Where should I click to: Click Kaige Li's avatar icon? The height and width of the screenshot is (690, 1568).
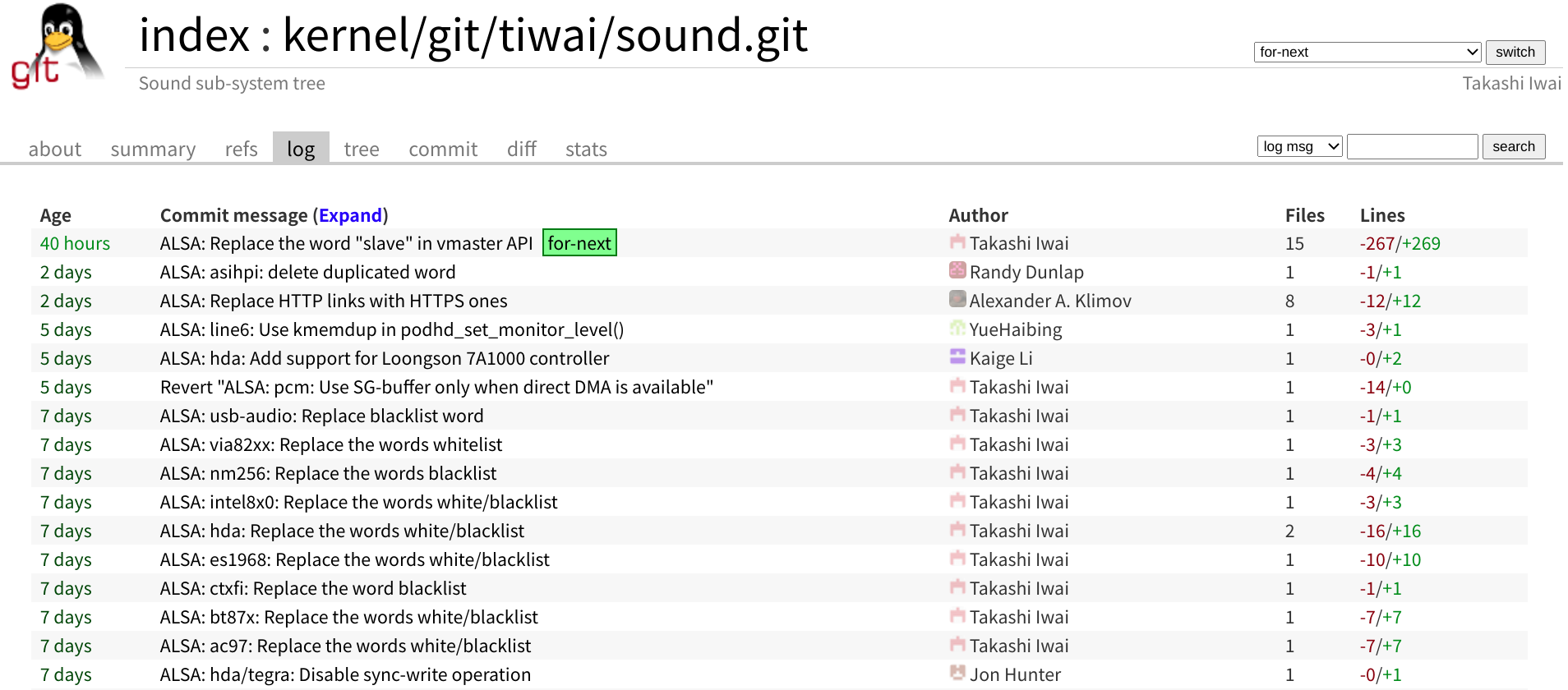coord(957,356)
